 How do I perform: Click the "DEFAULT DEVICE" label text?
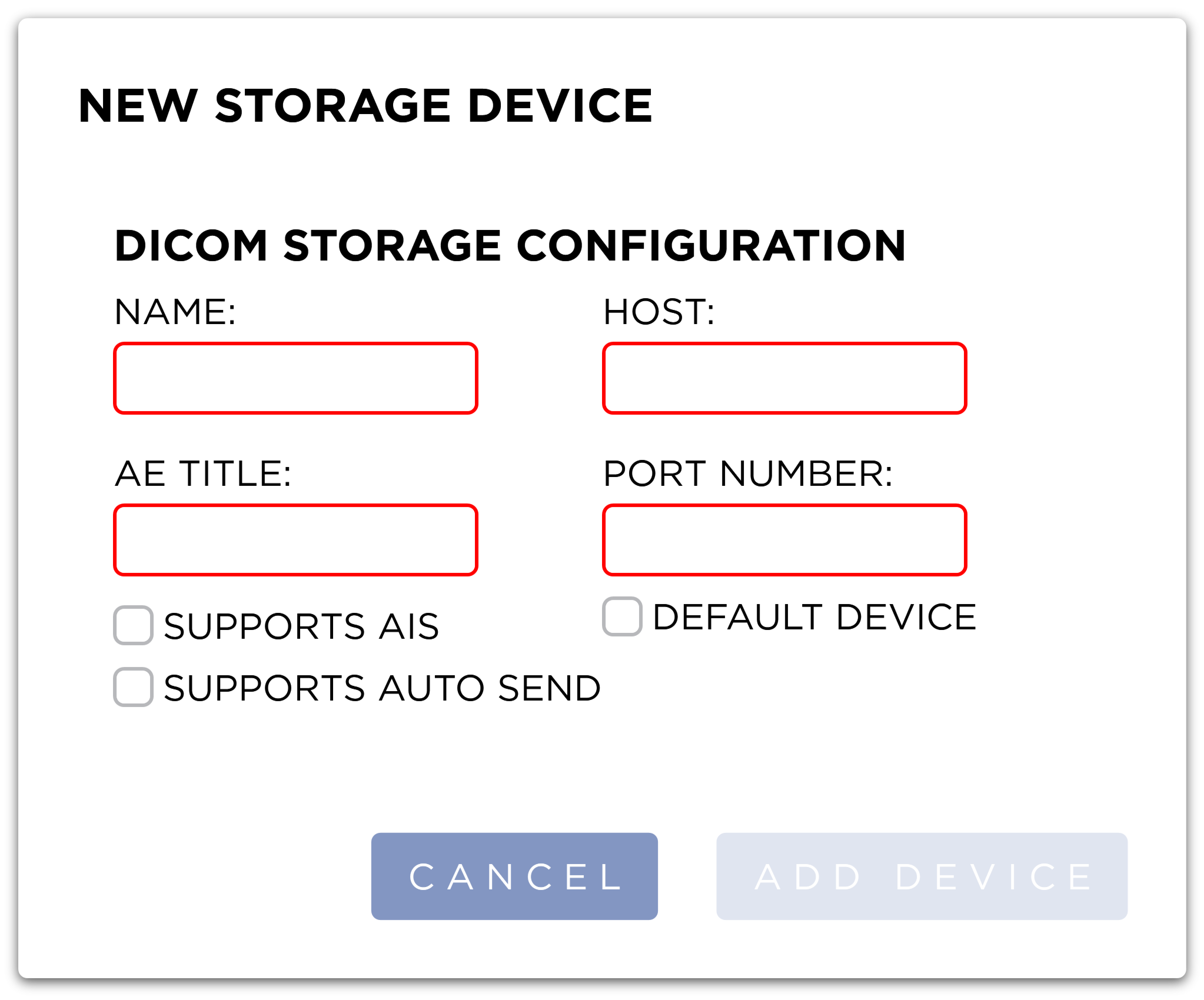click(x=814, y=617)
